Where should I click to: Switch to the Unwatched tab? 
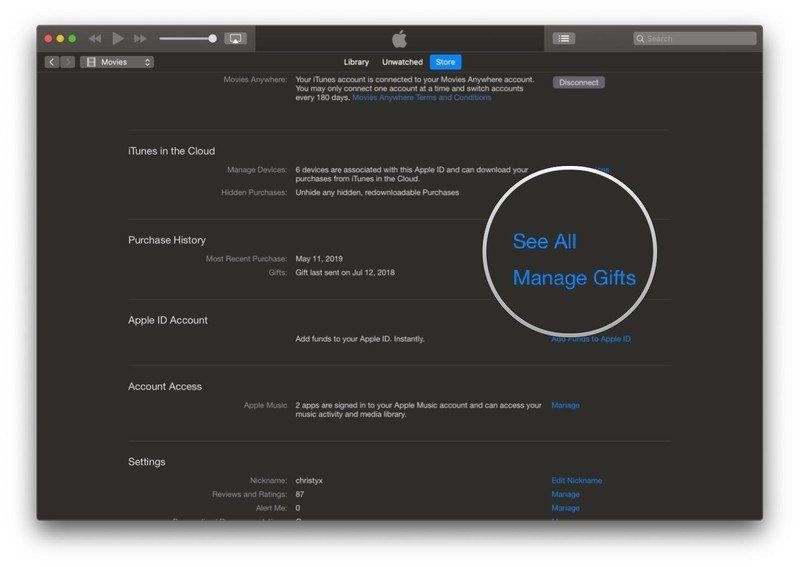(x=402, y=62)
